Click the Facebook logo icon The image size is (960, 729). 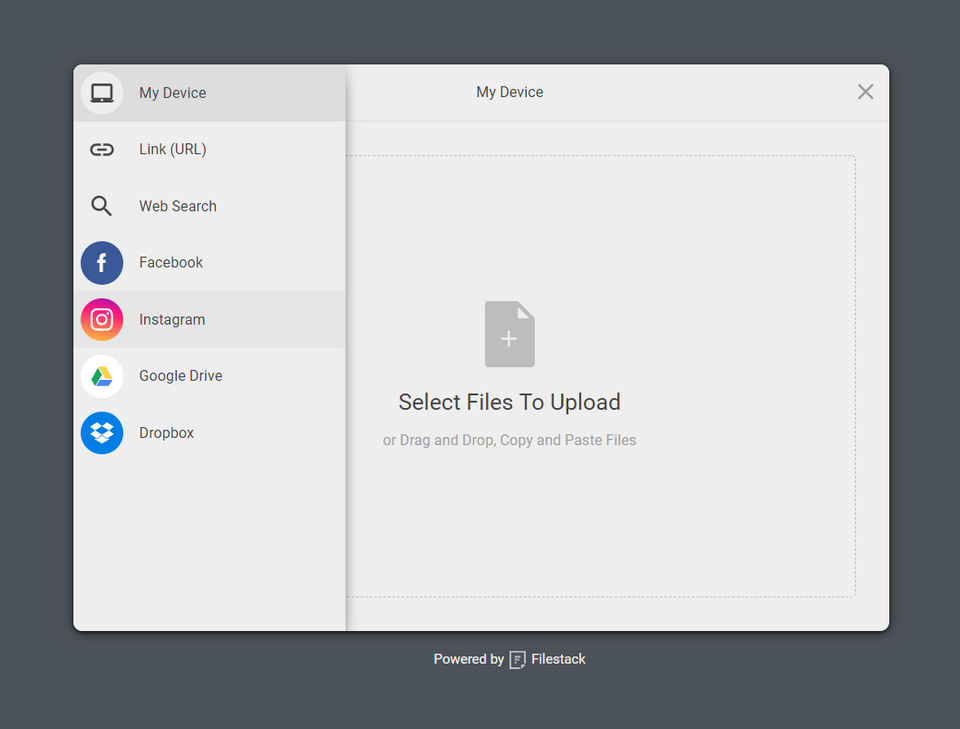tap(102, 263)
